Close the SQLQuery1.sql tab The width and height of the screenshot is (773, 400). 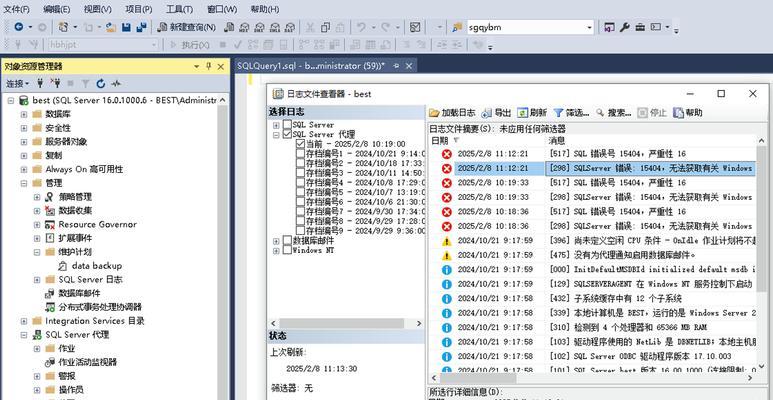[408, 66]
